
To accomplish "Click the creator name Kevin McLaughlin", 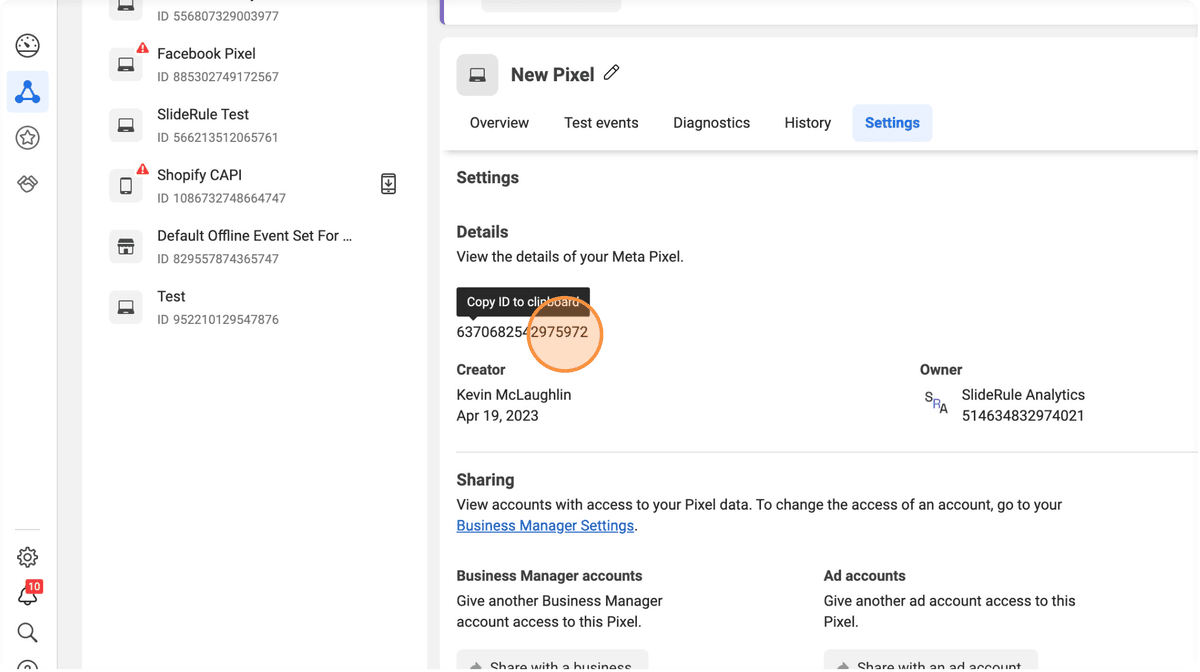I will (514, 395).
